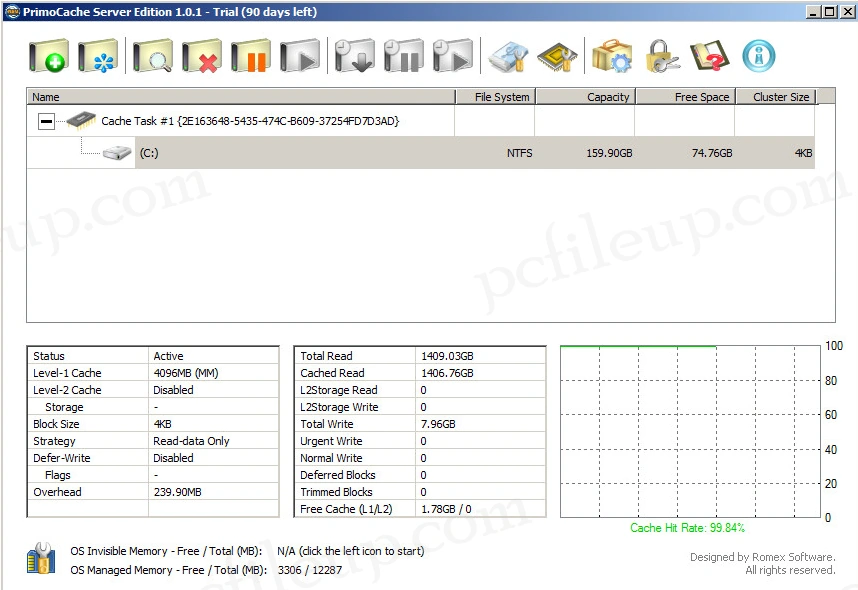
Task: Click the Capacity column header
Action: [x=585, y=97]
